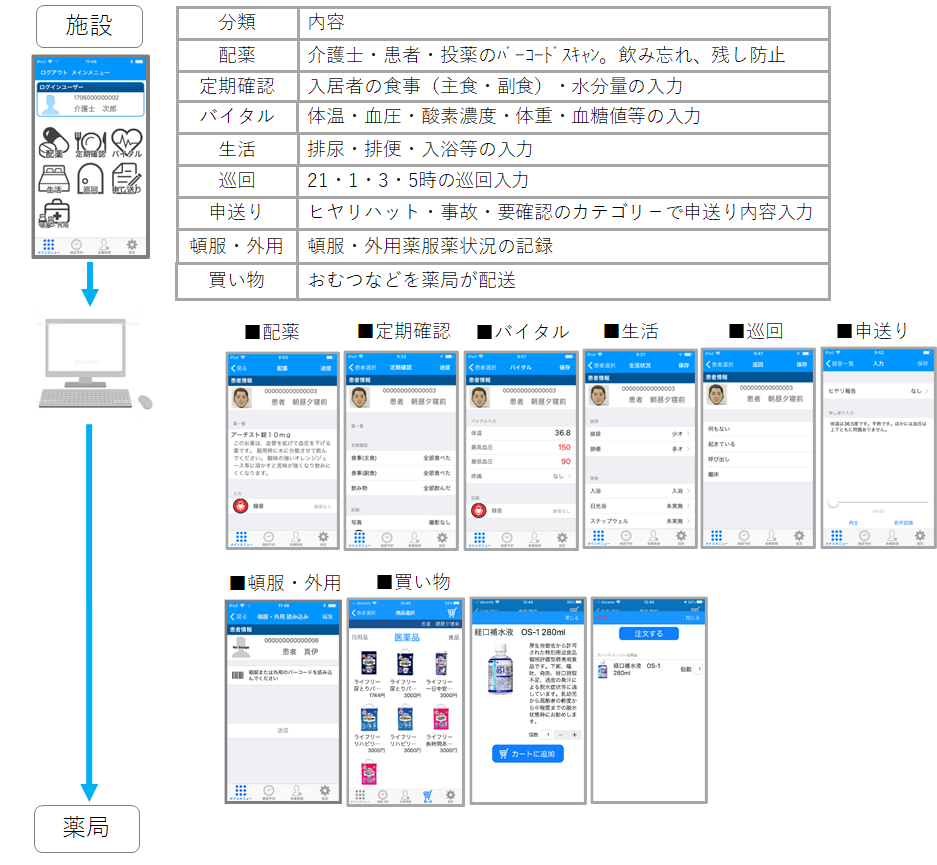Image resolution: width=937 pixels, height=865 pixels.
Task: Switch to the 医薬品 category tab
Action: click(407, 637)
